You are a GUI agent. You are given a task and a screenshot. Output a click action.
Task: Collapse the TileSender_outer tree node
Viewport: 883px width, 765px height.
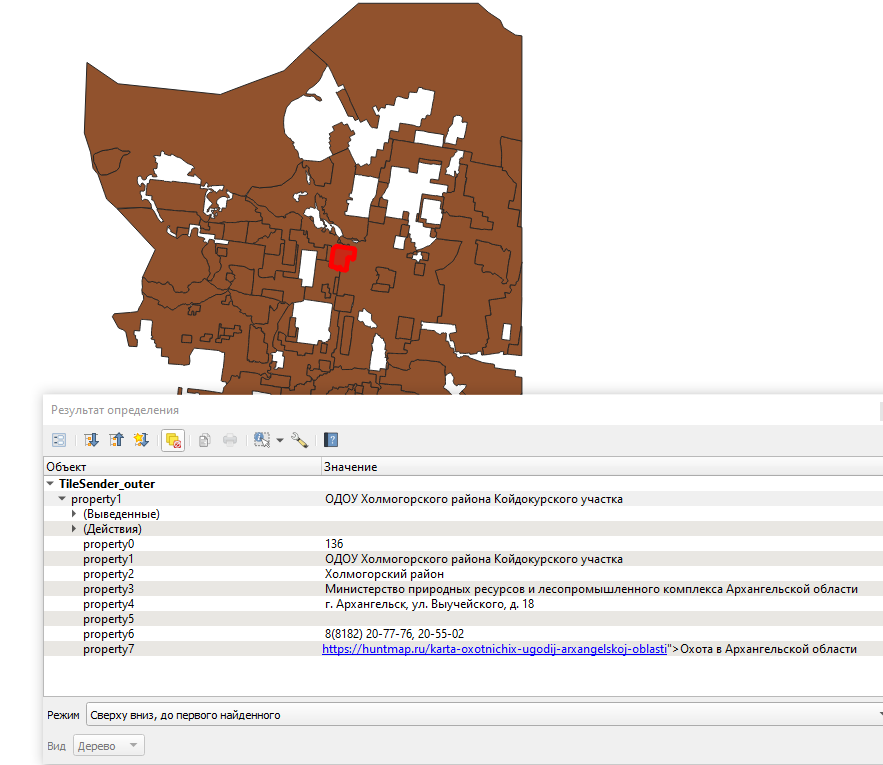pyautogui.click(x=50, y=483)
